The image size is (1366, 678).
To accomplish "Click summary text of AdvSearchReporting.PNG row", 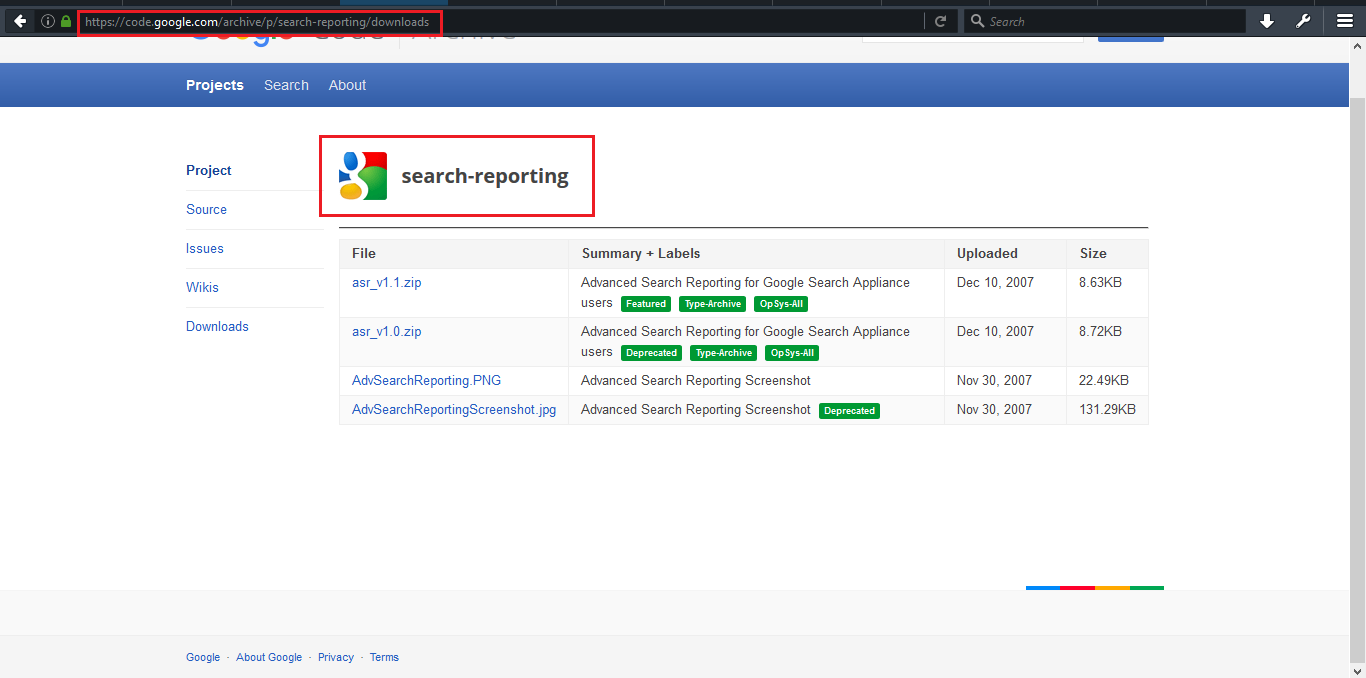I will point(696,380).
